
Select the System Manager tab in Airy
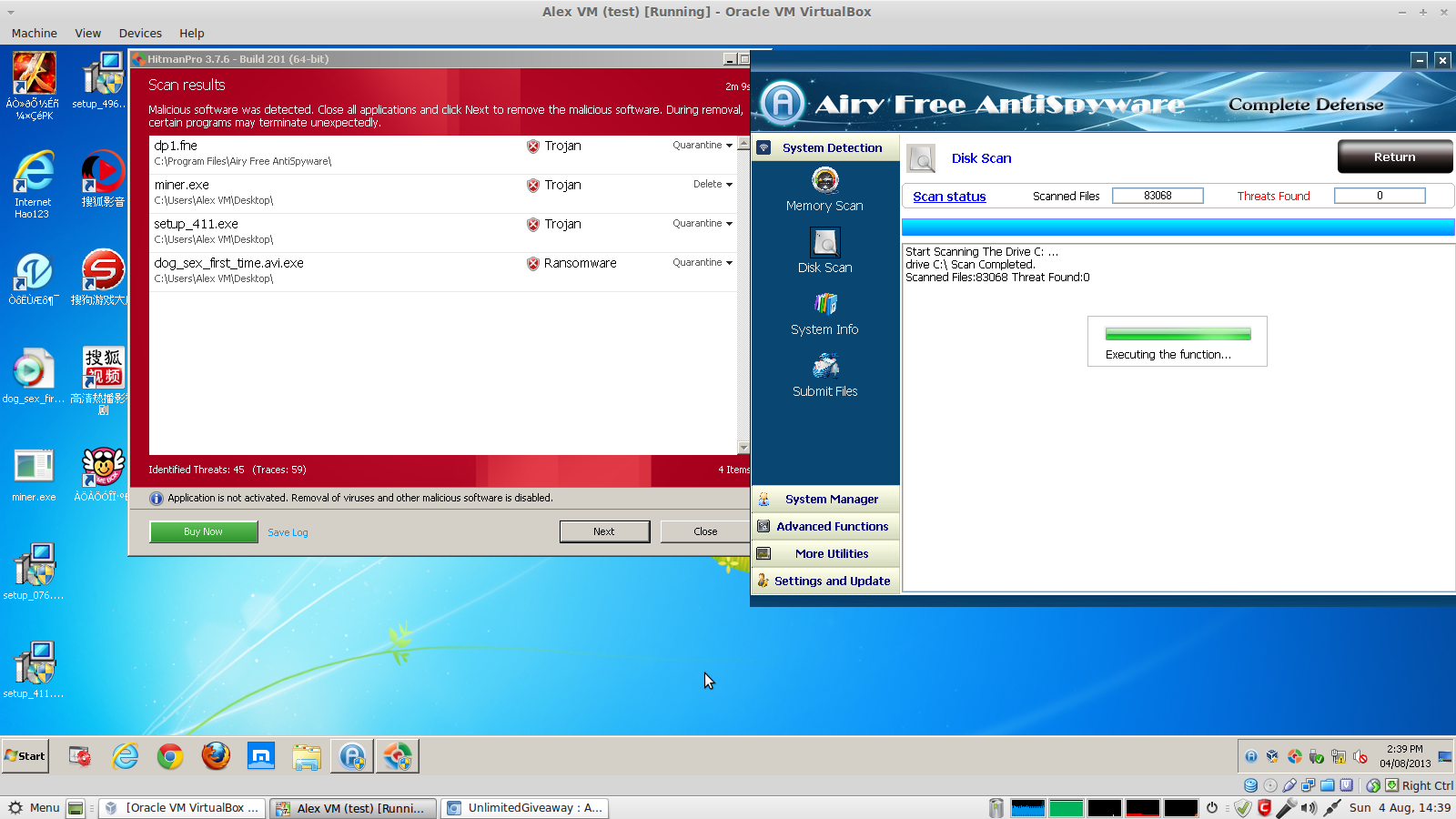tap(825, 499)
